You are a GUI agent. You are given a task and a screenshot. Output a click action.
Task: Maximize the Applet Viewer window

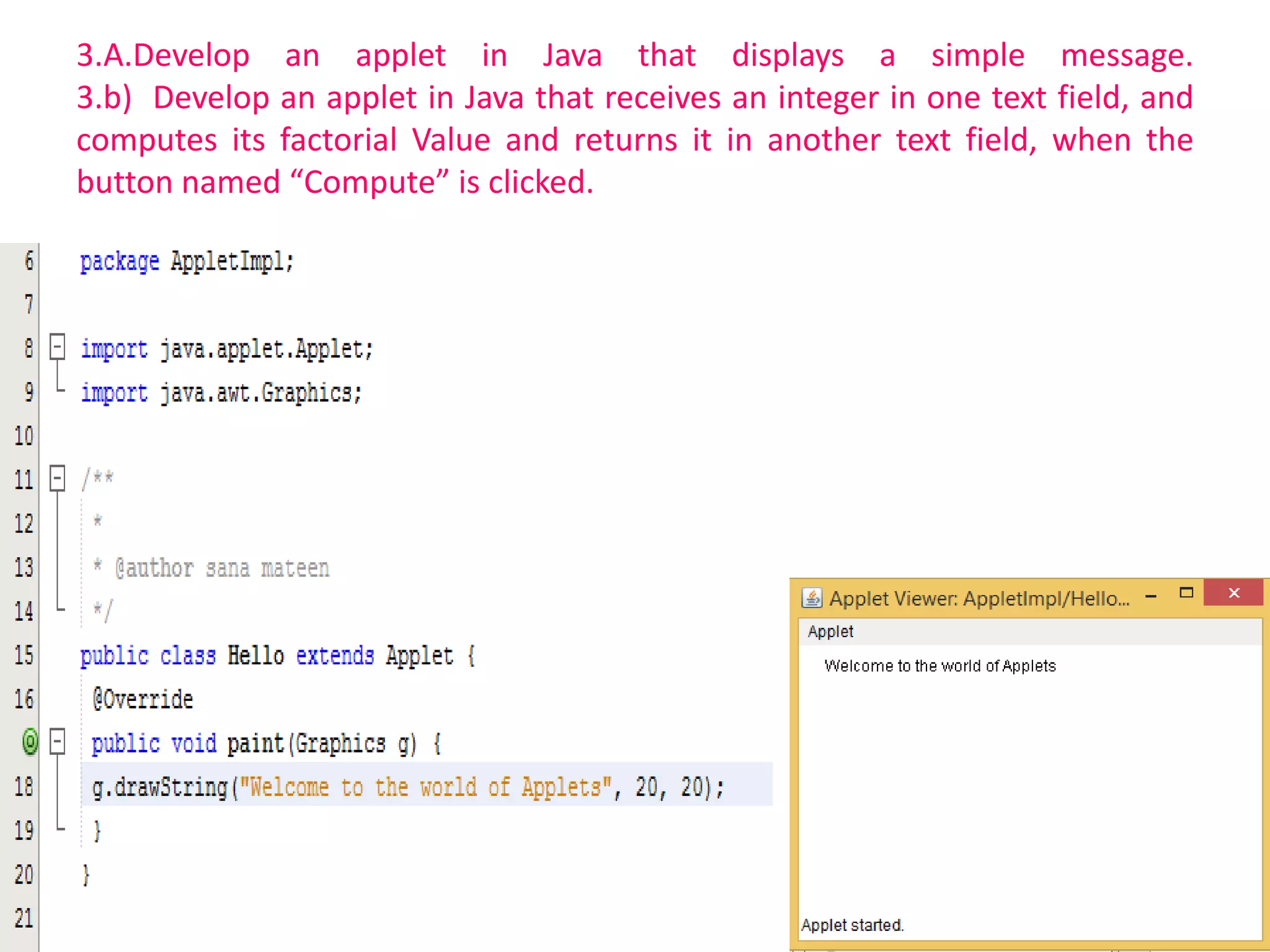1186,593
